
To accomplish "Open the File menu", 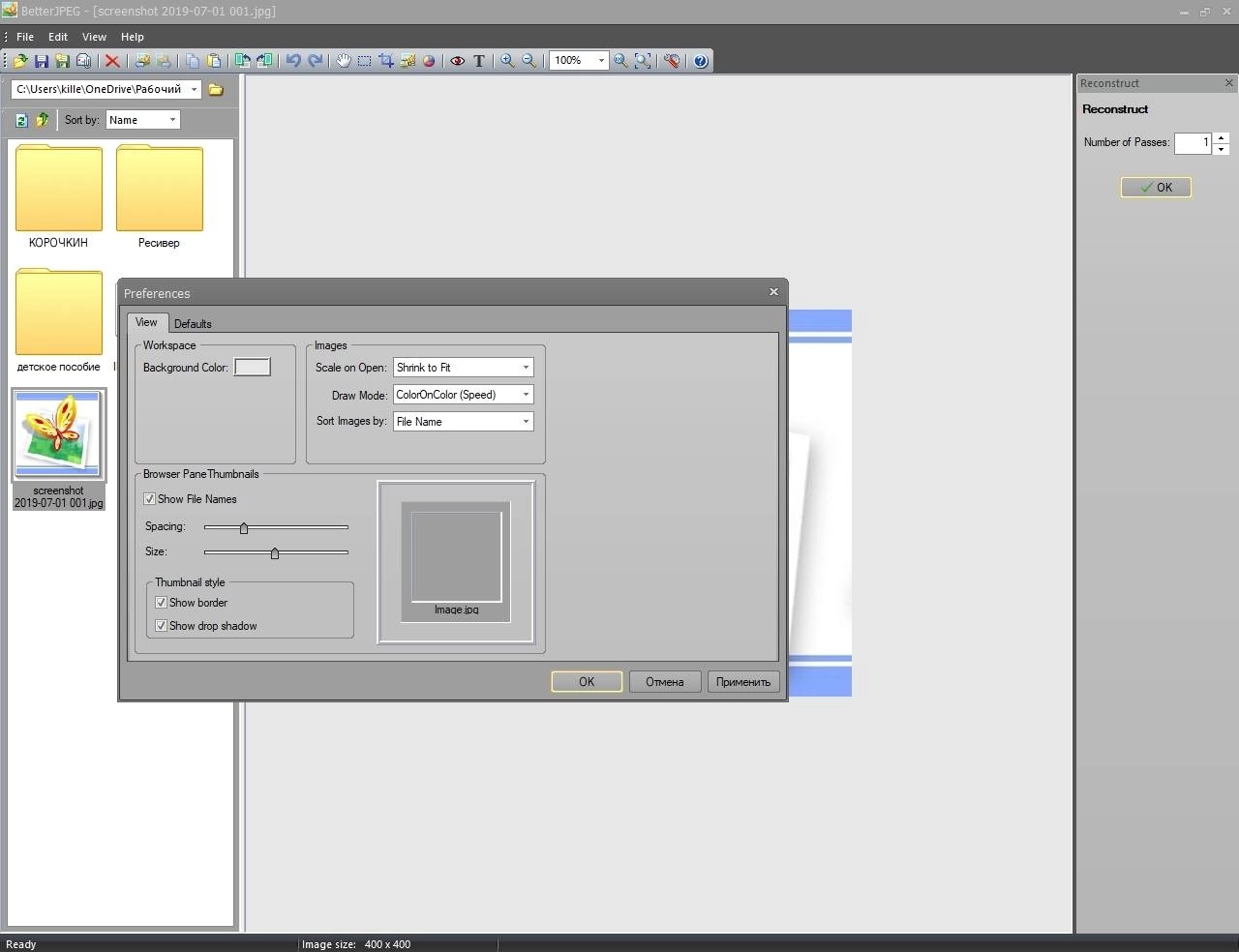I will [x=25, y=37].
